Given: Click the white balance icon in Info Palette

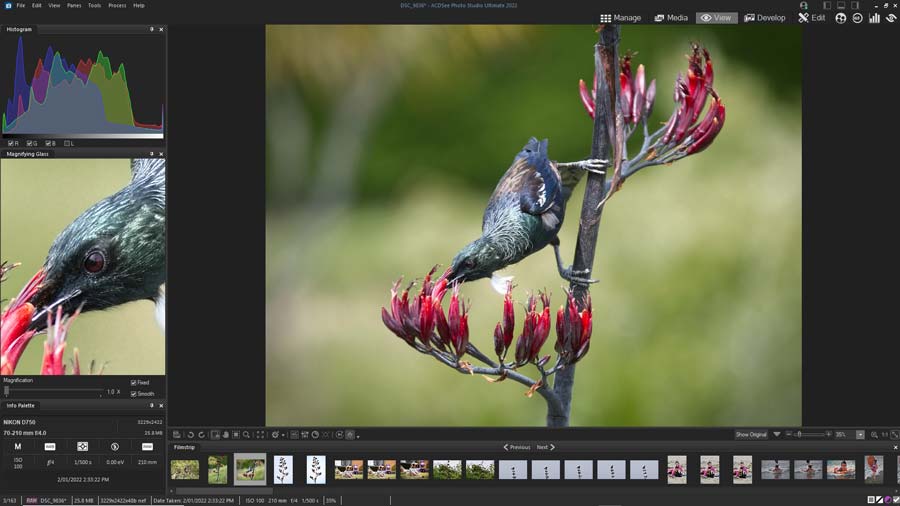Looking at the screenshot, I should (x=50, y=446).
